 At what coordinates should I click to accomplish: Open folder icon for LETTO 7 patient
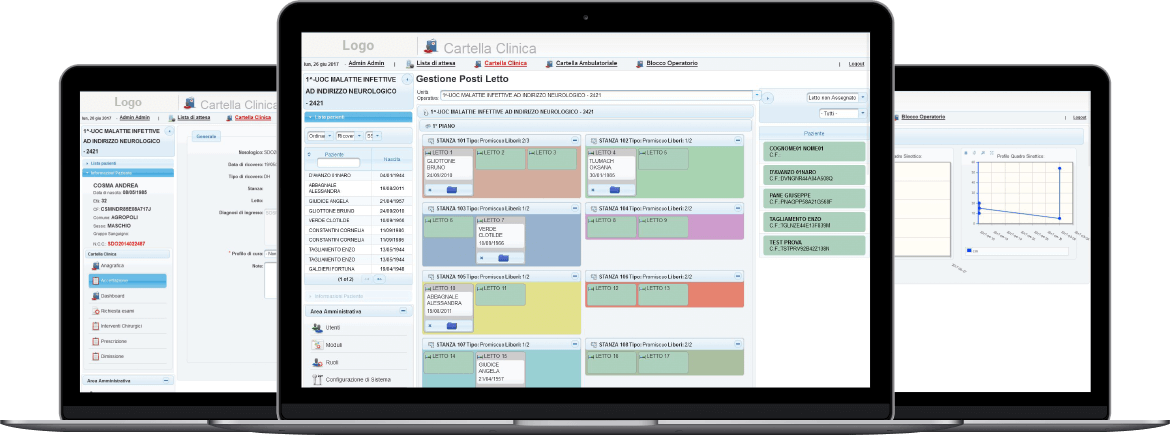[503, 258]
